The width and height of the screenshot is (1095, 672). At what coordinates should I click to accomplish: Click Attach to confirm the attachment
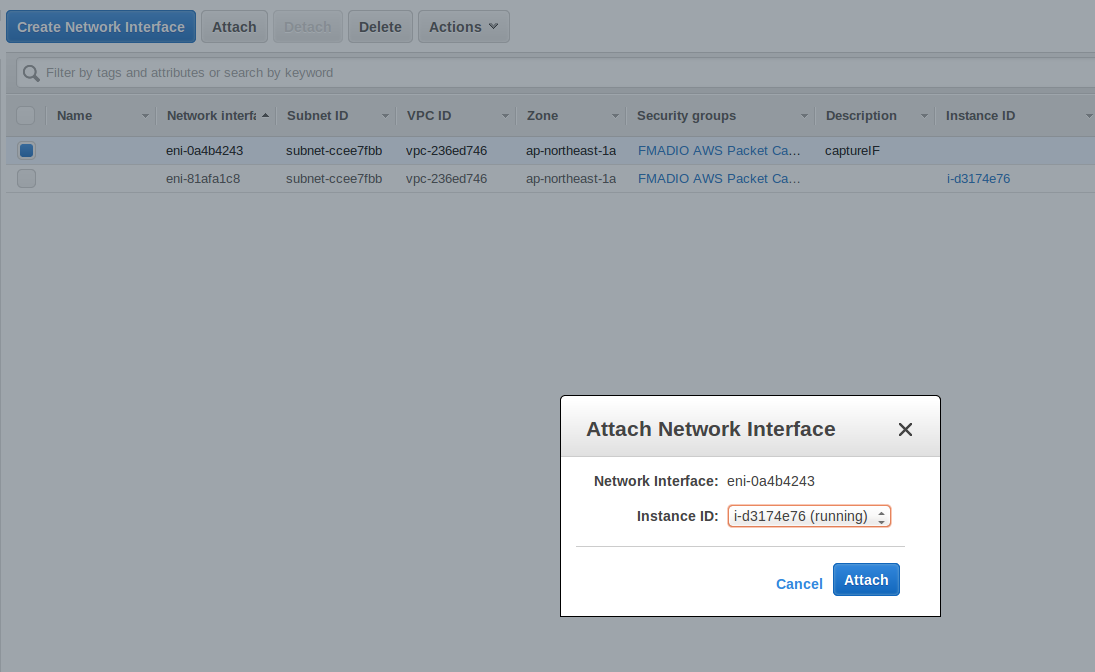click(866, 579)
